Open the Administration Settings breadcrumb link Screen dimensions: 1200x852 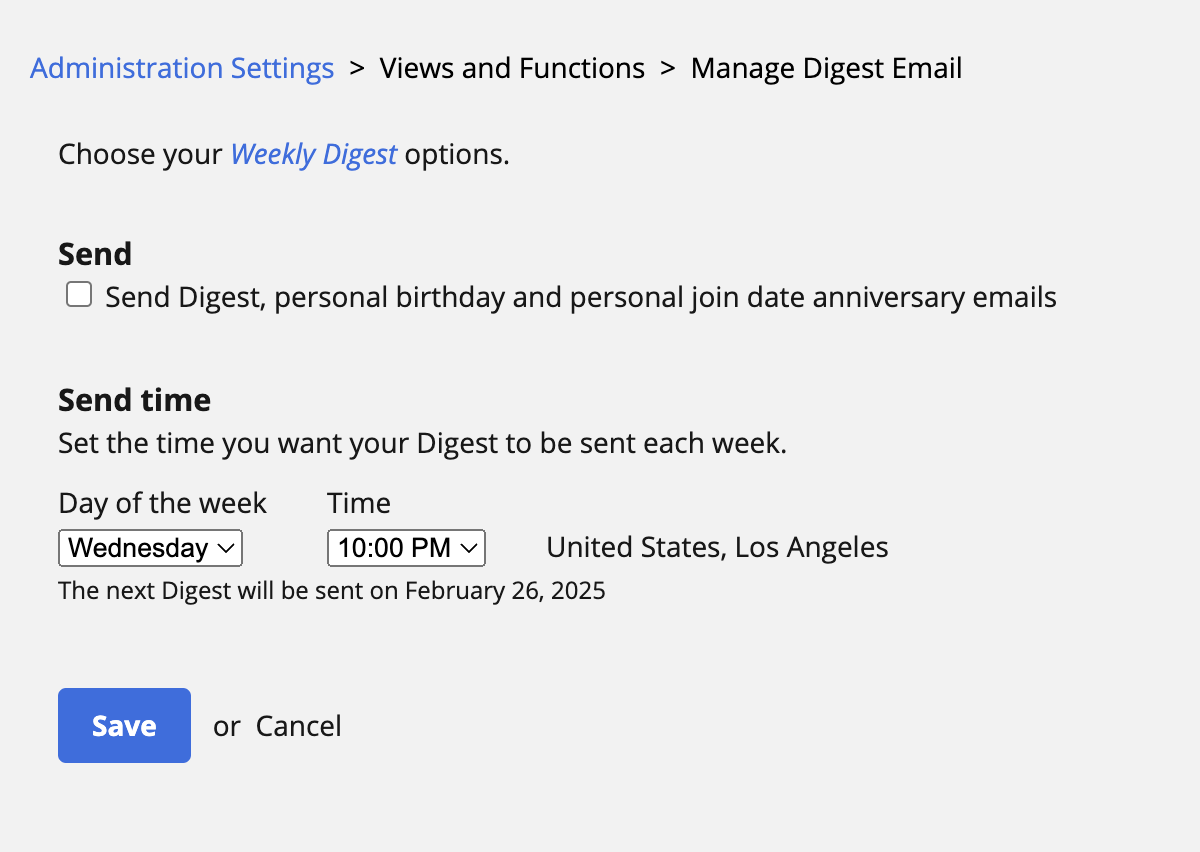point(182,69)
